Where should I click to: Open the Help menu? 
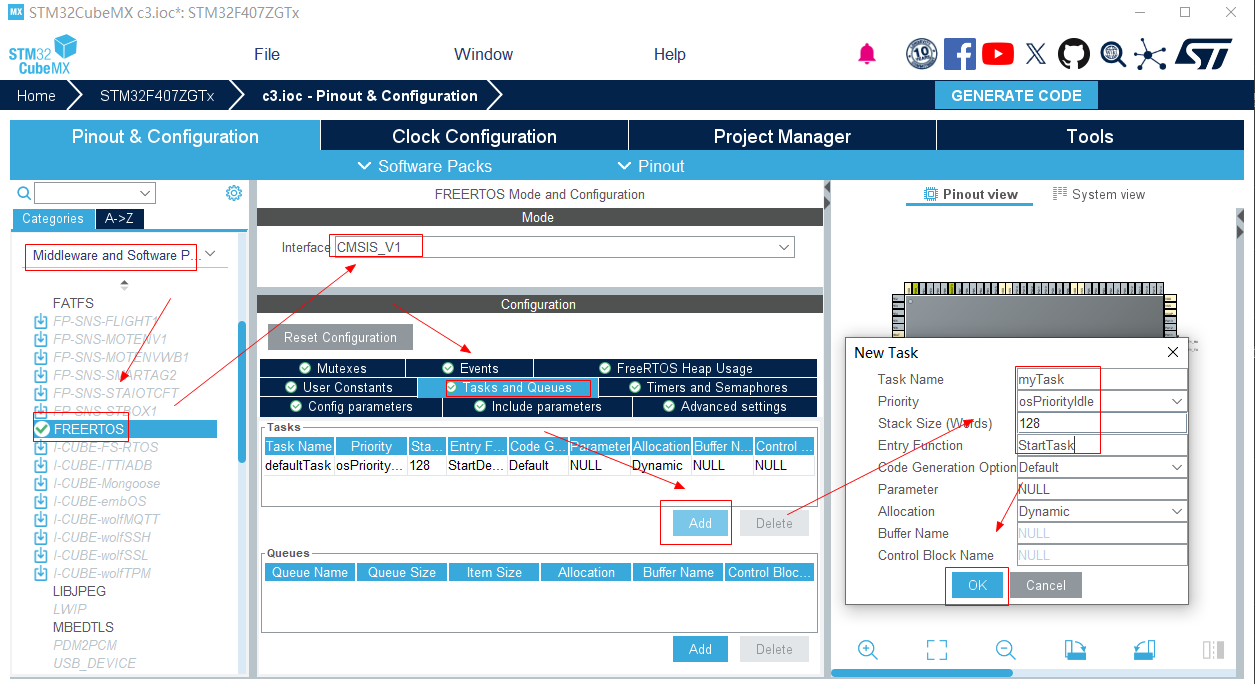[669, 54]
